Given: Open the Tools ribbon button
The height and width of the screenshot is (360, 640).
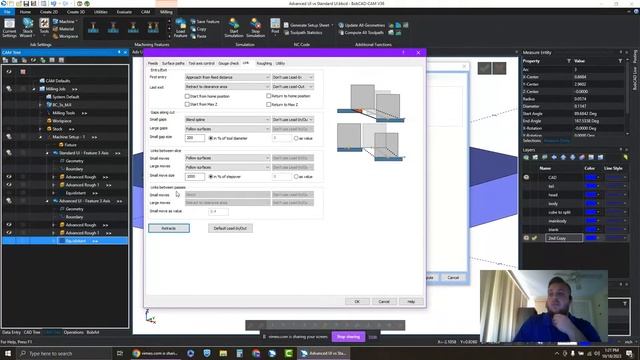Looking at the screenshot, I should (44, 27).
